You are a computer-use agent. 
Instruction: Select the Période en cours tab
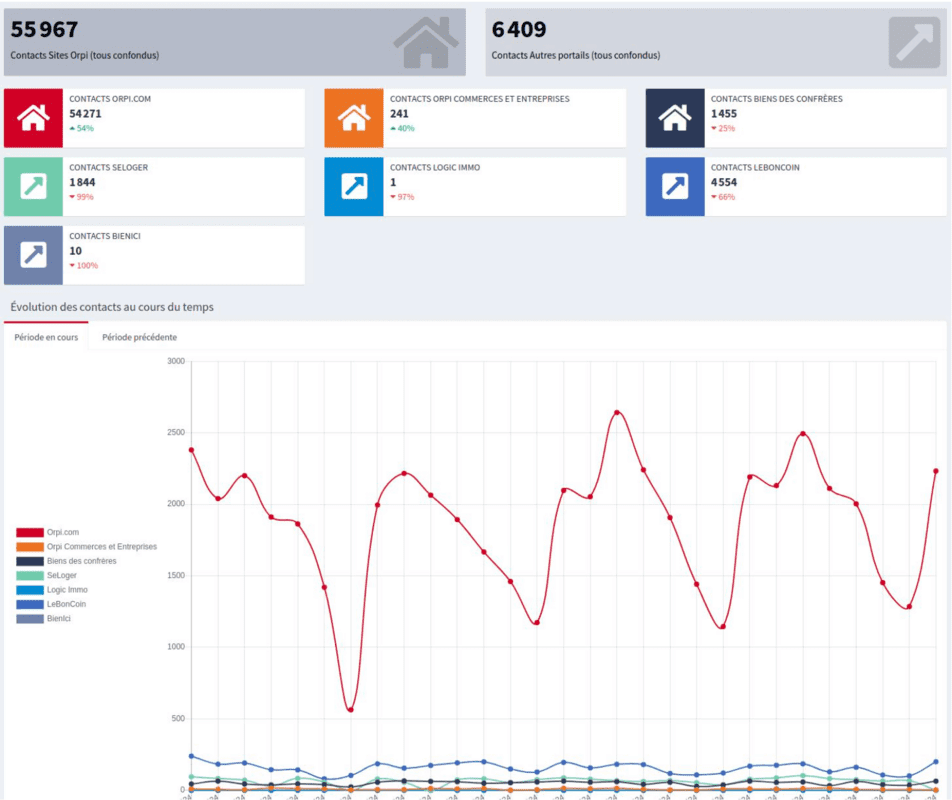pyautogui.click(x=46, y=337)
